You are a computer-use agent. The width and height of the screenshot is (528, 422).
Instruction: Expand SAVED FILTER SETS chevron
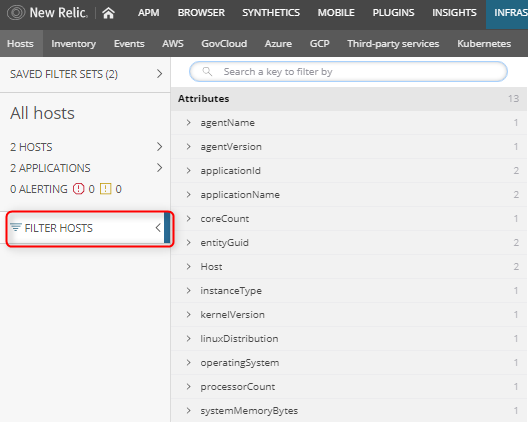coord(160,74)
